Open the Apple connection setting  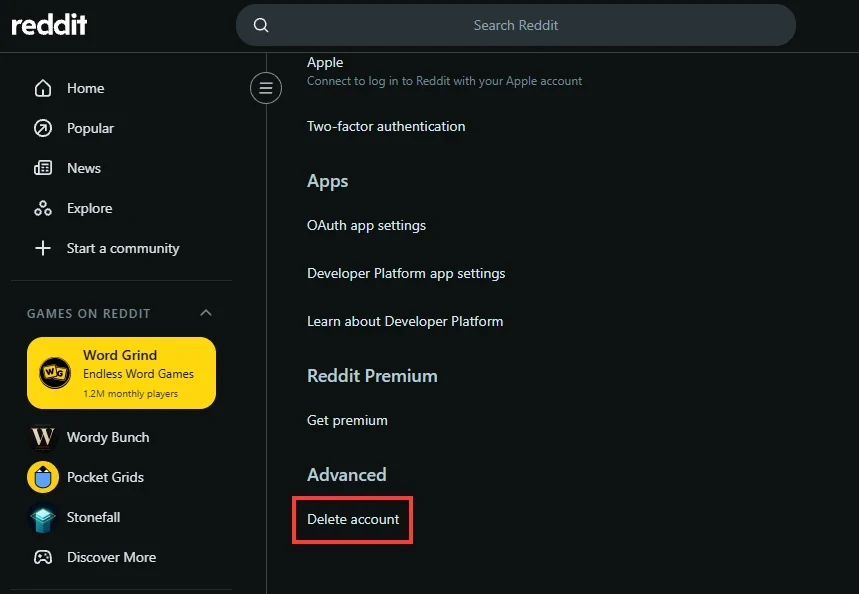coord(325,62)
